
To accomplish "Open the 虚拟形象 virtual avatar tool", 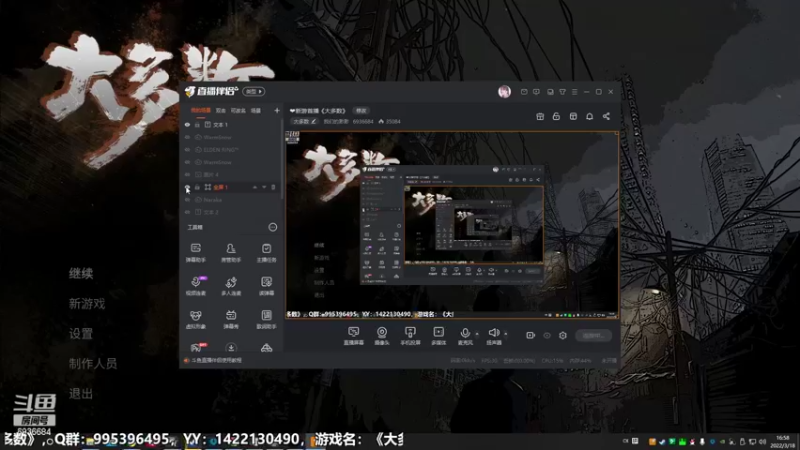I will click(x=195, y=319).
